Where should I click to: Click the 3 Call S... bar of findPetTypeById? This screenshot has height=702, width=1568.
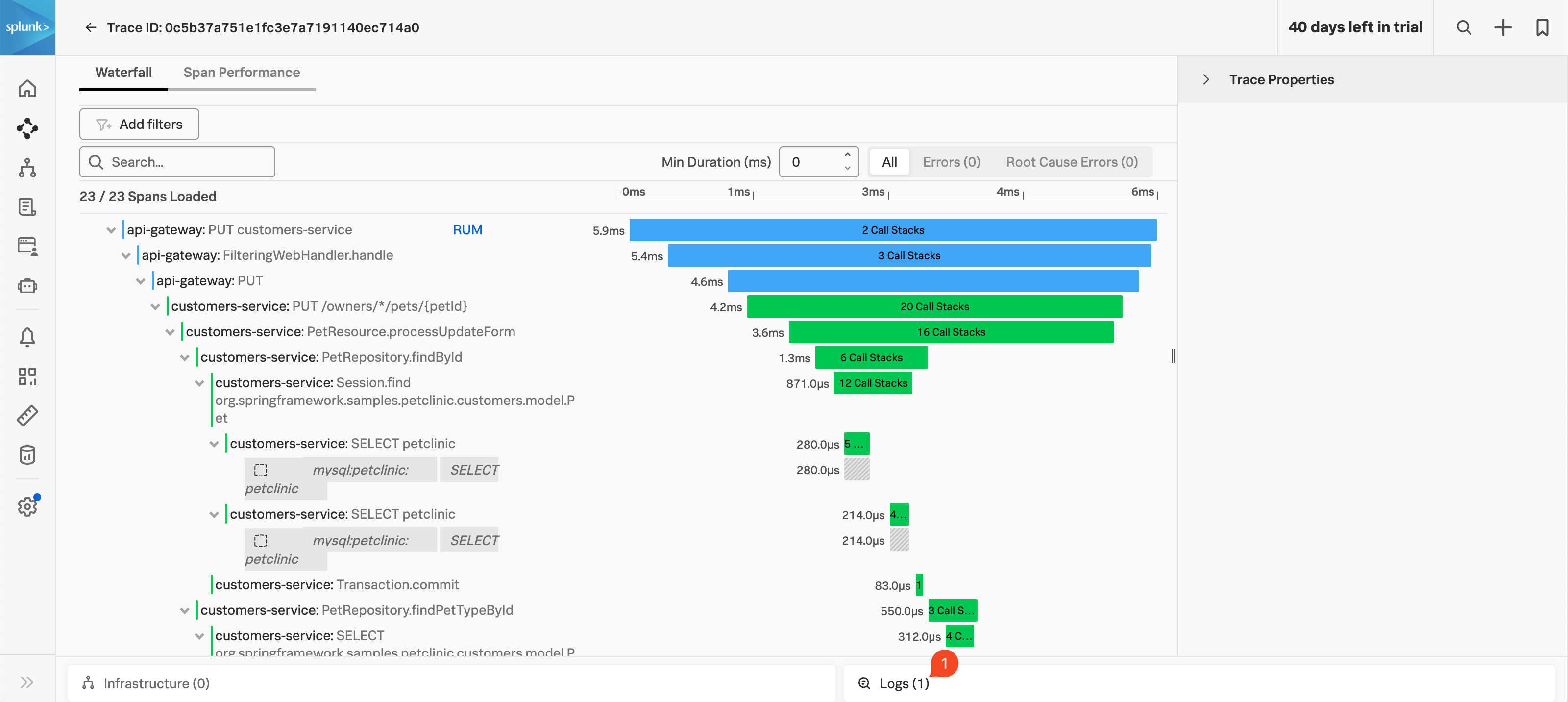[952, 611]
